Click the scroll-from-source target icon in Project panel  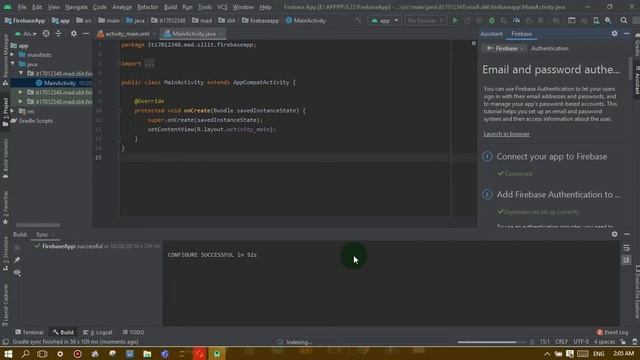(x=46, y=33)
